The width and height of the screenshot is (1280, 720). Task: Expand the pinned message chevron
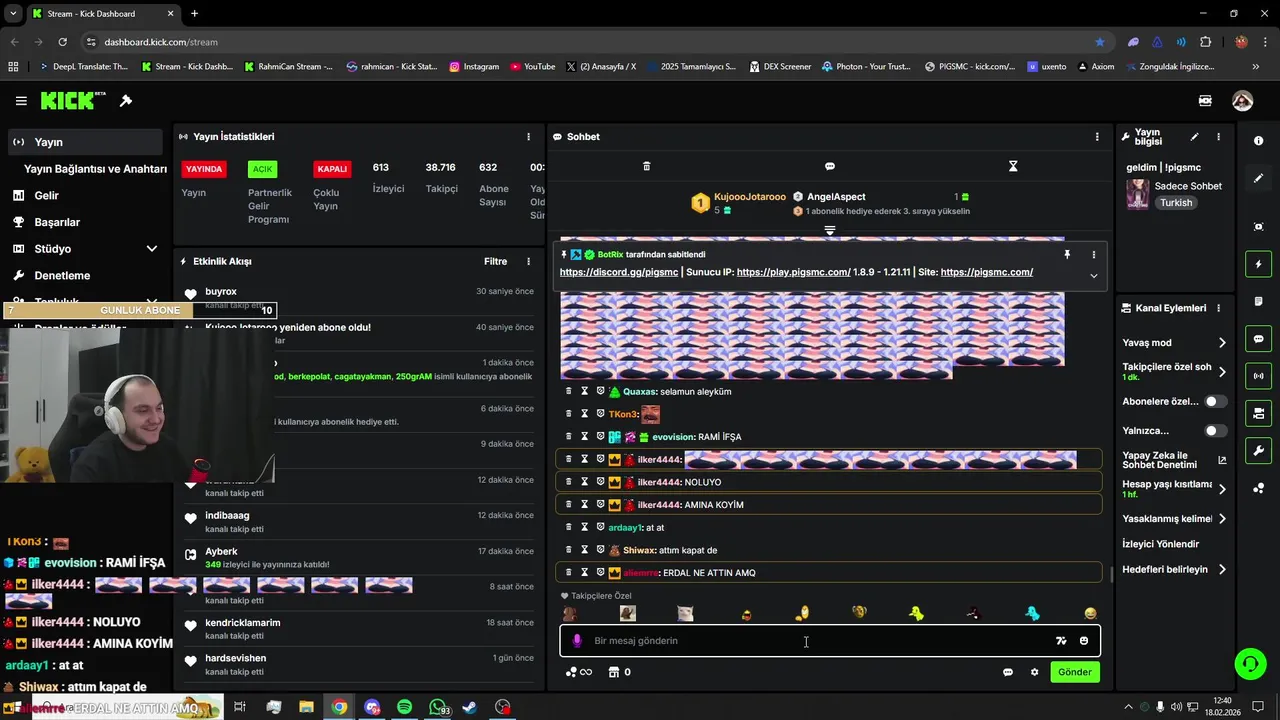pyautogui.click(x=1093, y=276)
